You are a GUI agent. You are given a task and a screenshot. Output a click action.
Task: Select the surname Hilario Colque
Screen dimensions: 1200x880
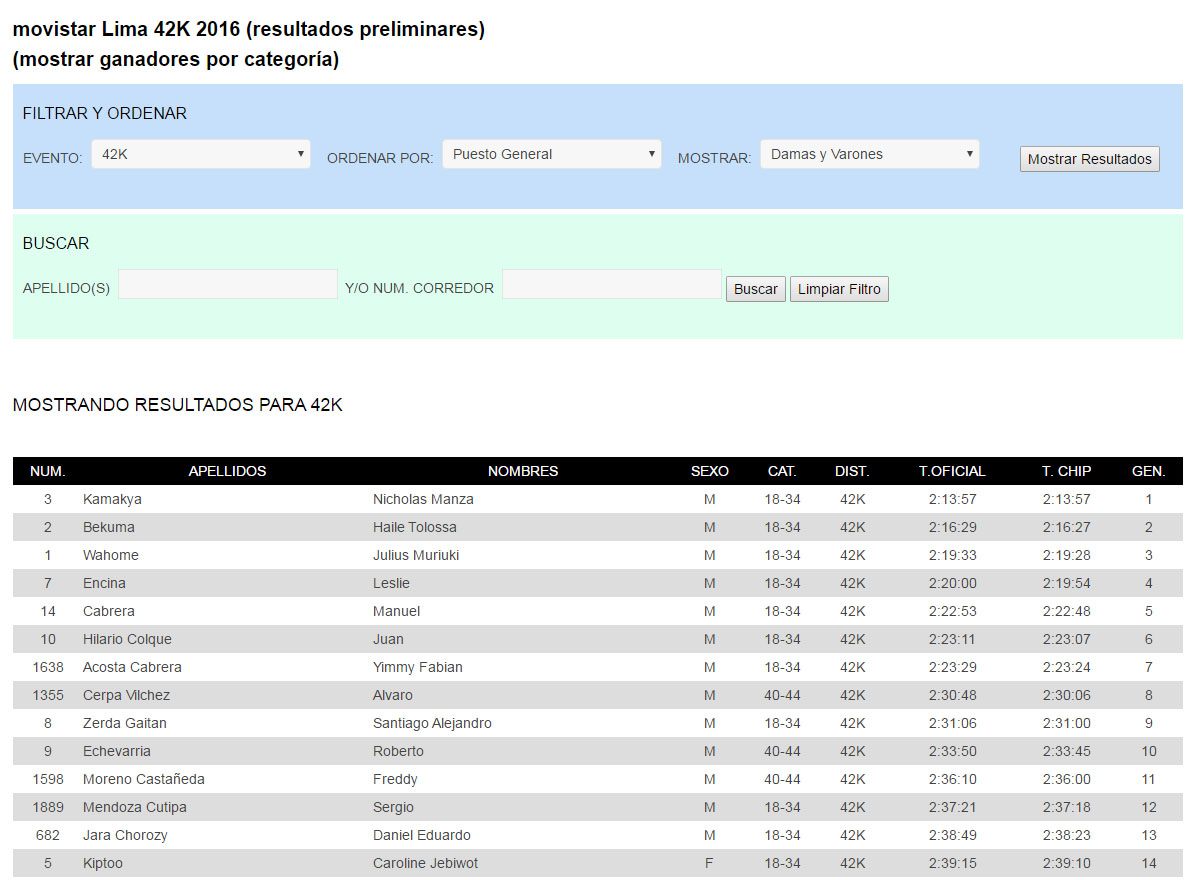click(127, 639)
